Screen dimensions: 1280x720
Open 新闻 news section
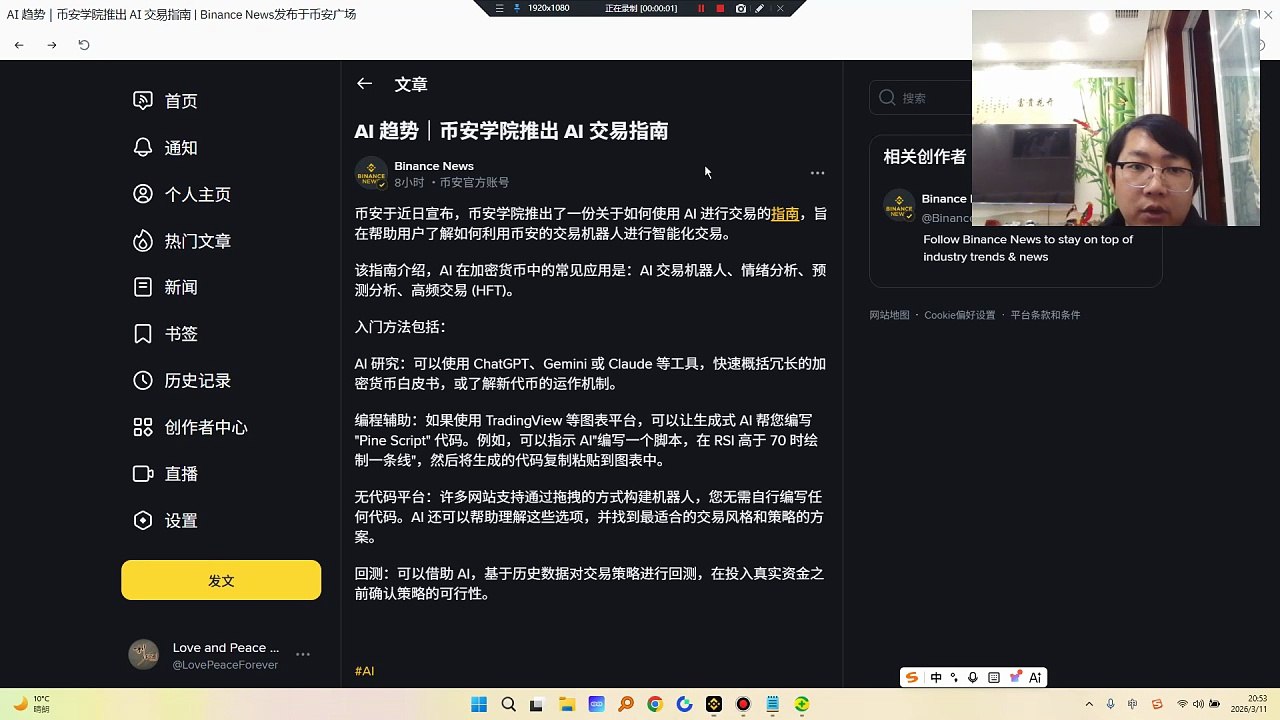(181, 288)
